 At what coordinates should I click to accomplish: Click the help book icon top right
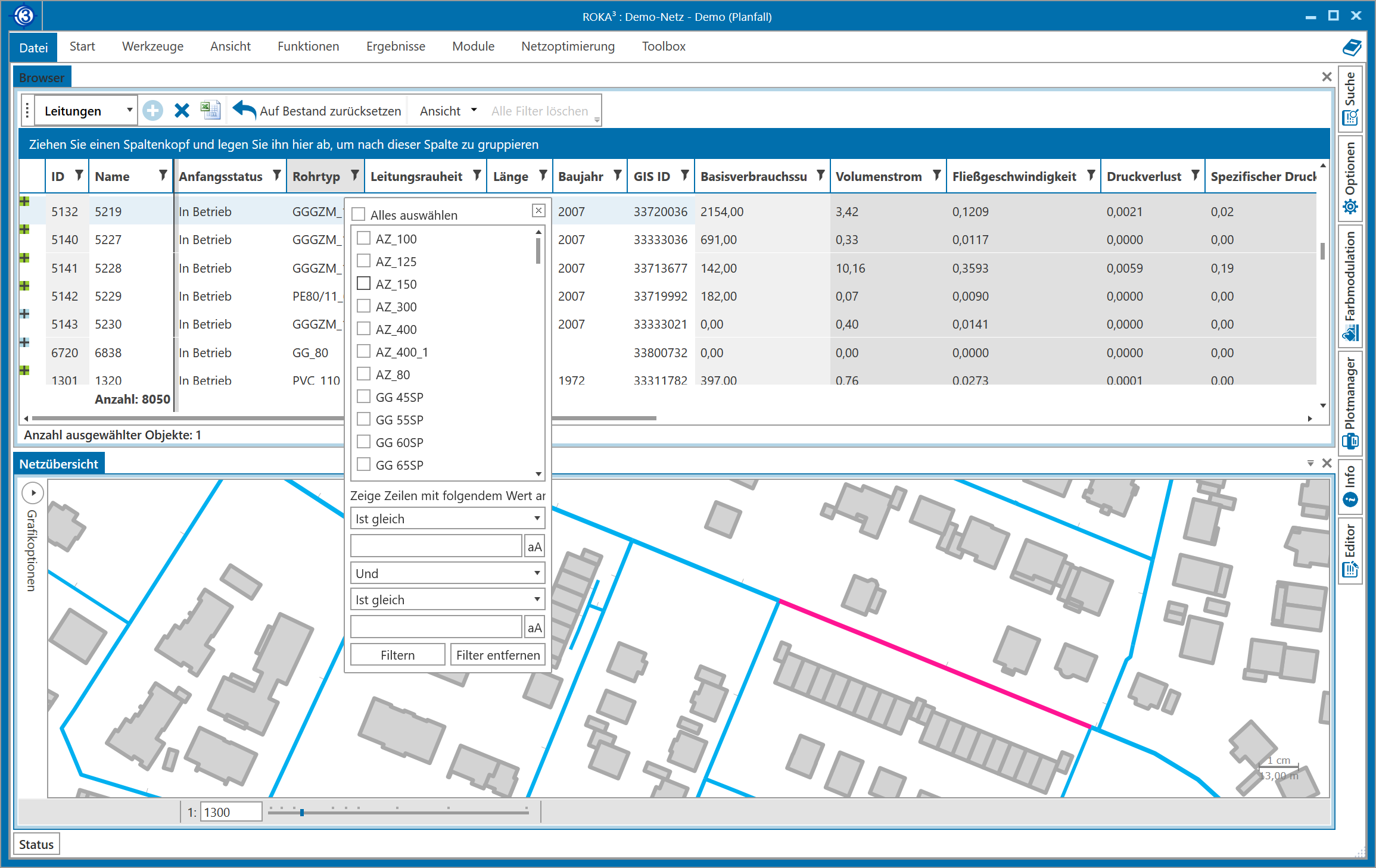coord(1351,47)
